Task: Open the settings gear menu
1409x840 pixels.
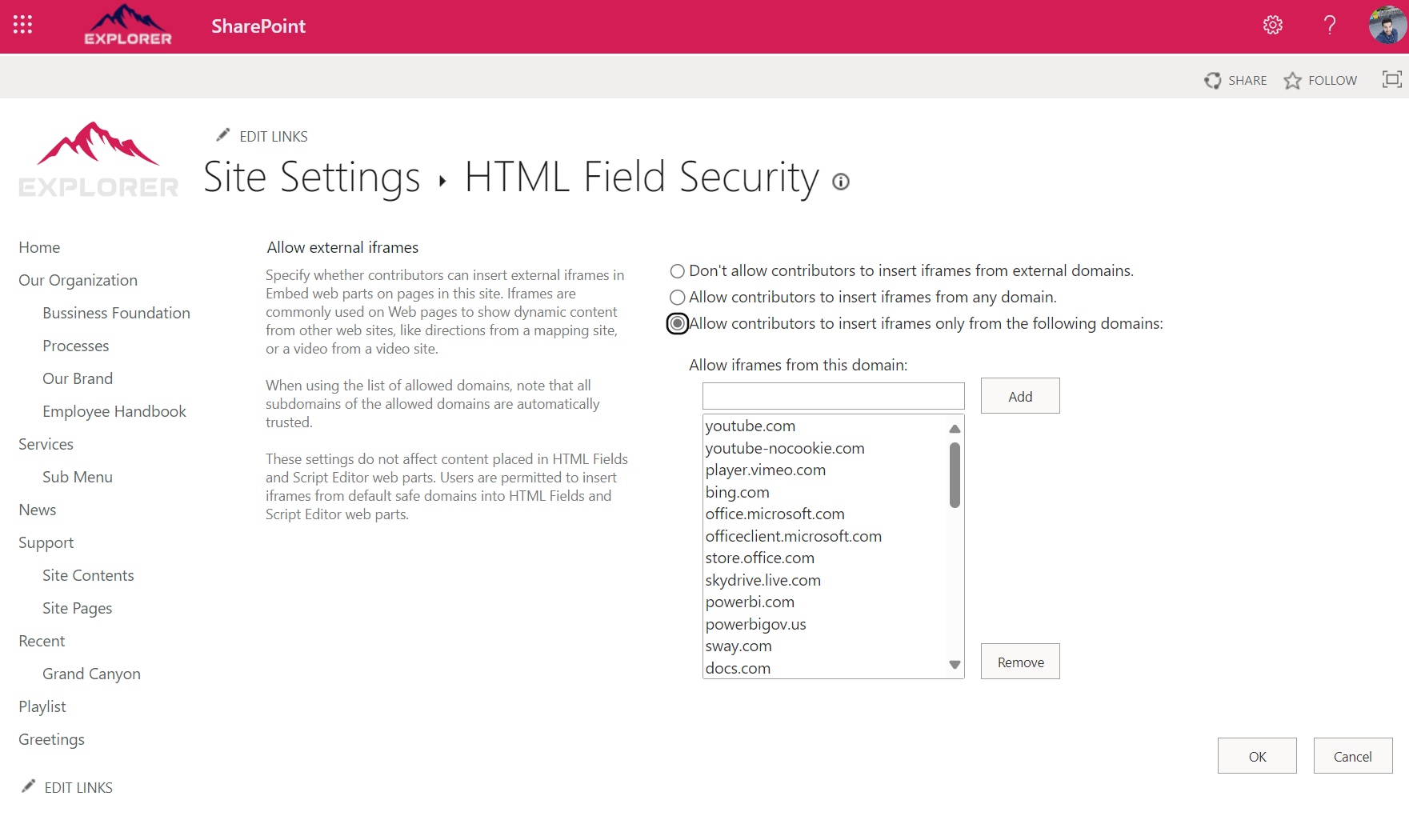Action: point(1272,26)
